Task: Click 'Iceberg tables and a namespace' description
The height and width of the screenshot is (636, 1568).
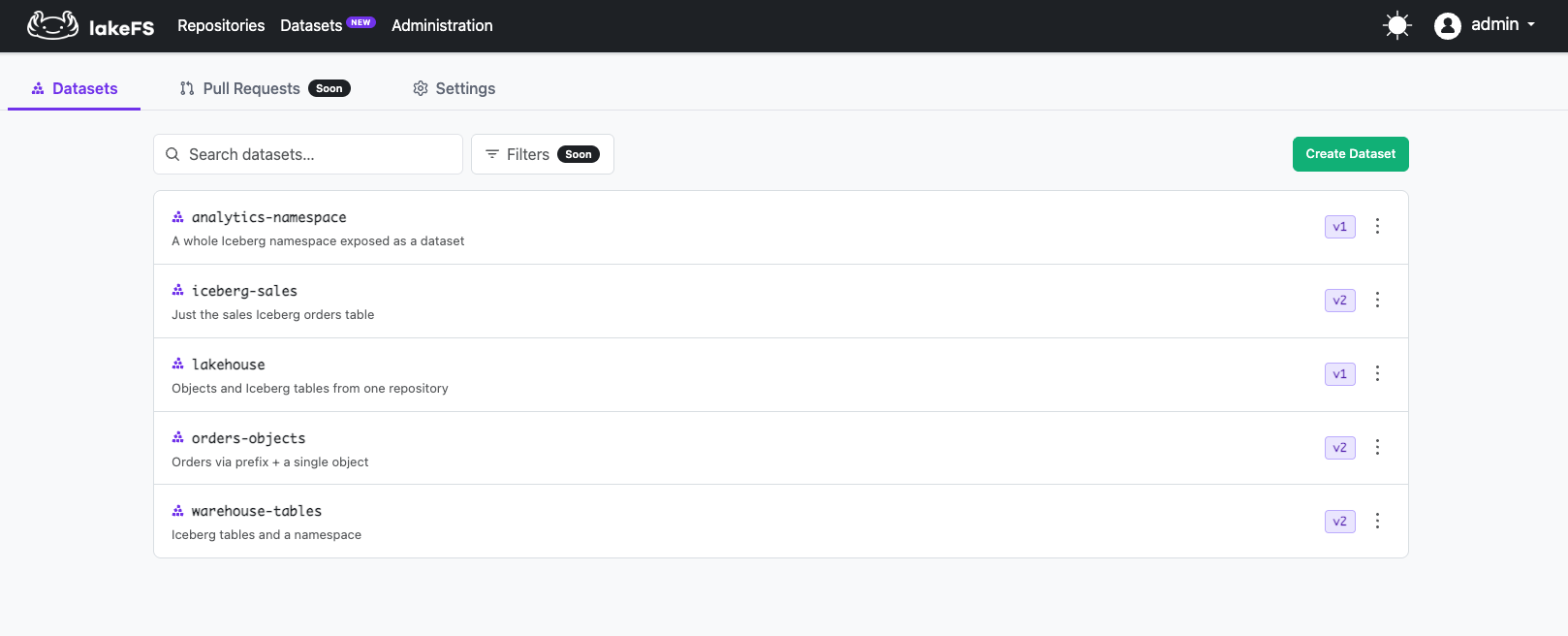Action: [267, 535]
